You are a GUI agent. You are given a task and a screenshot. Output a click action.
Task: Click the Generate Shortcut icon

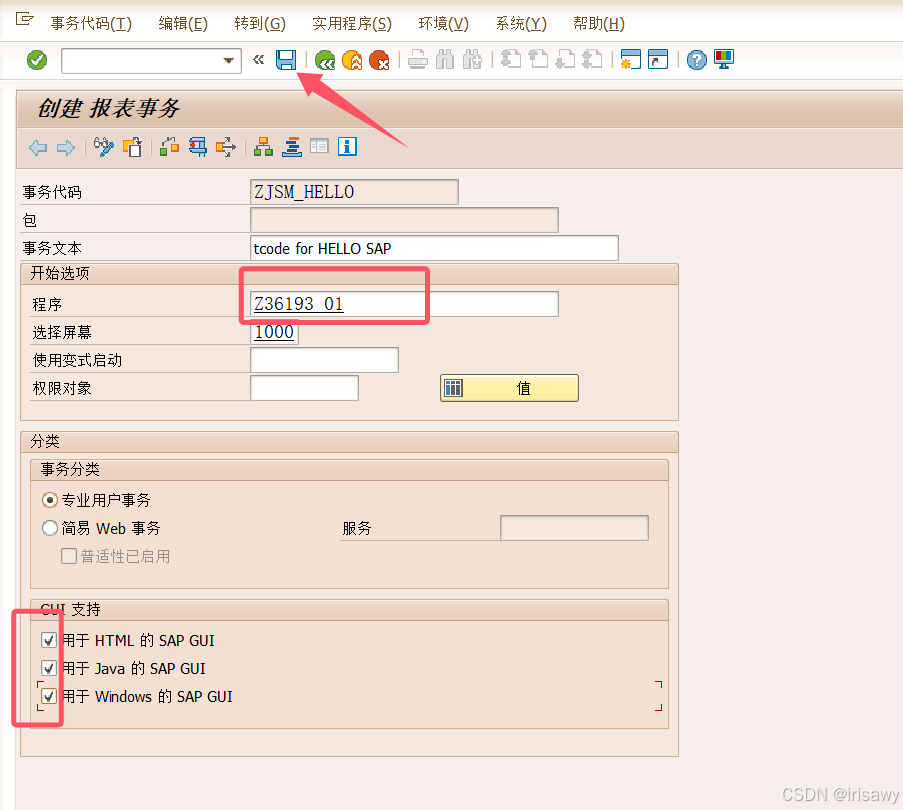(x=658, y=60)
